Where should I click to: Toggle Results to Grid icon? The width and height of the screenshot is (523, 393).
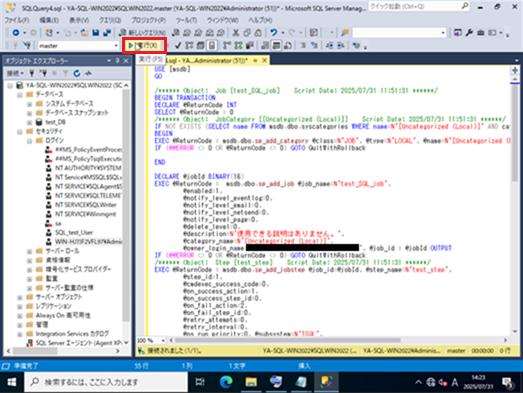tap(277, 45)
